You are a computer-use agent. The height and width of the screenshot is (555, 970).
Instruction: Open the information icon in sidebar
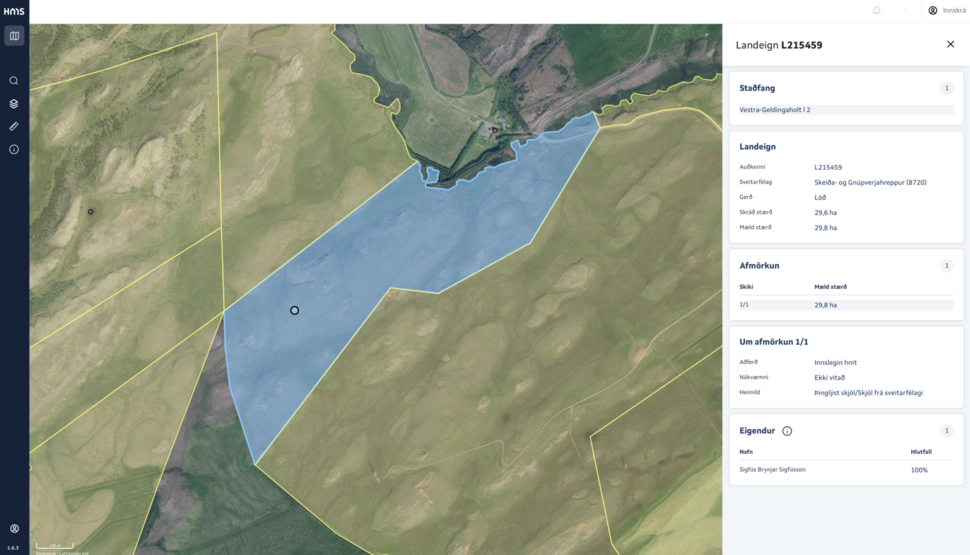[x=14, y=149]
